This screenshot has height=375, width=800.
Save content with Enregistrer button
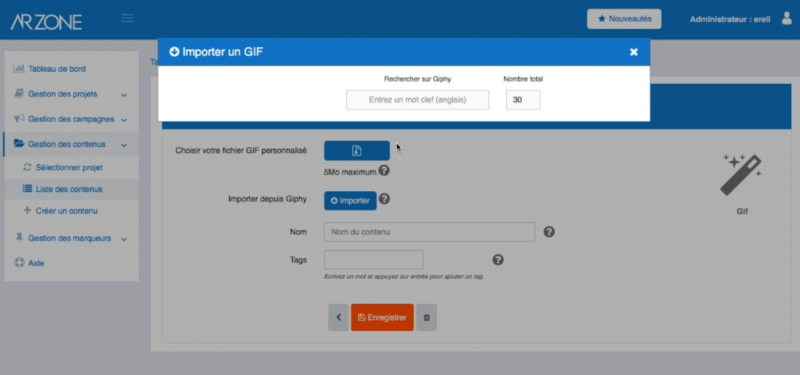coord(382,317)
